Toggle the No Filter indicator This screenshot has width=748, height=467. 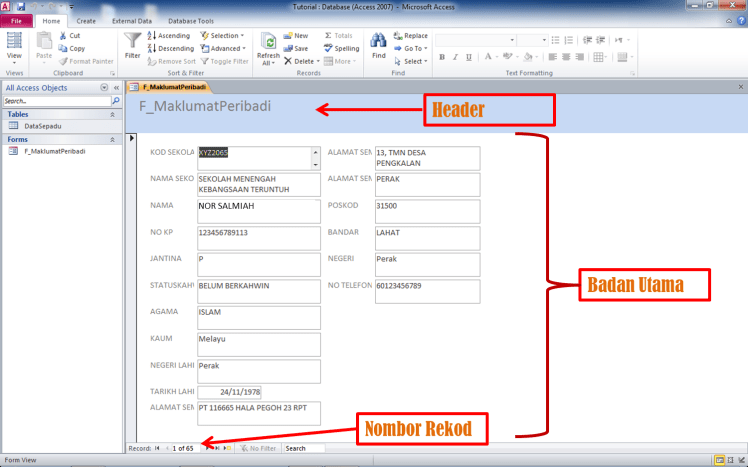pyautogui.click(x=258, y=448)
